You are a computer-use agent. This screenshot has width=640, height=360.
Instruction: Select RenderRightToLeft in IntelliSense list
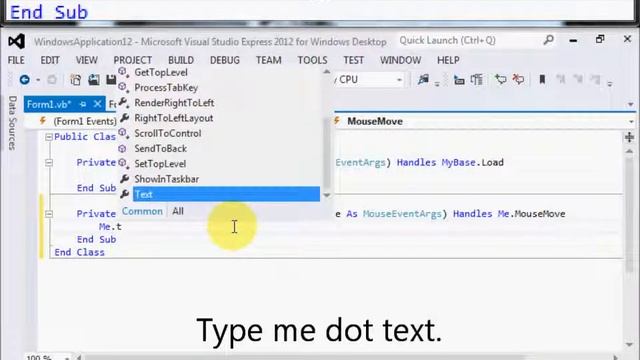click(x=174, y=103)
